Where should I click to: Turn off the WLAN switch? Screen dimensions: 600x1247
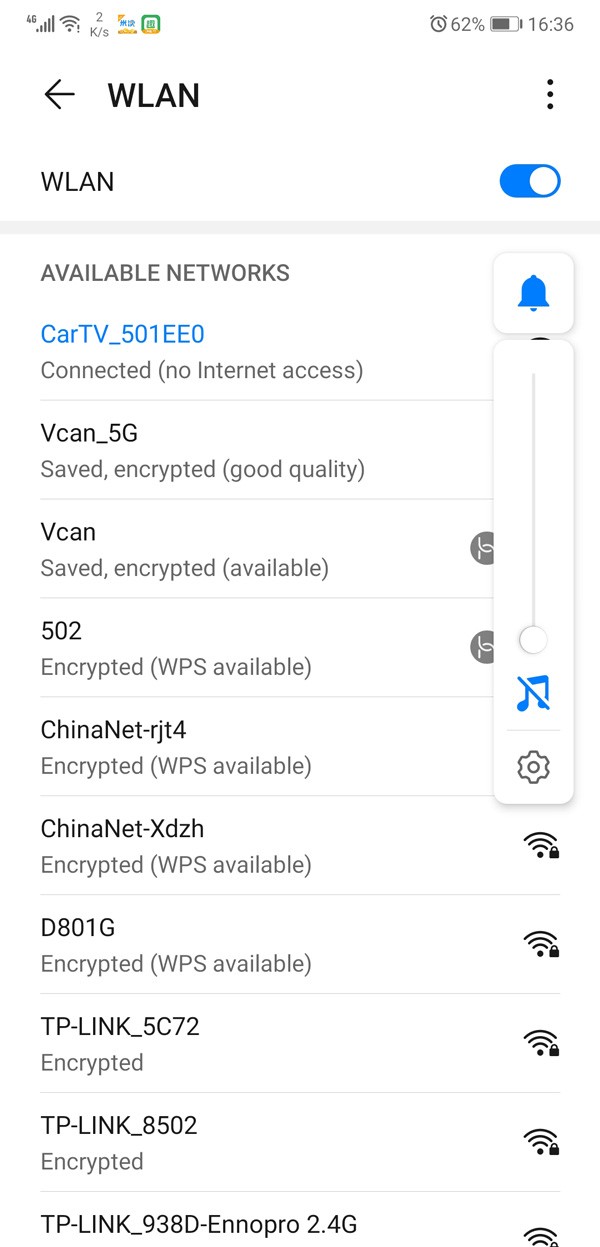click(x=530, y=182)
